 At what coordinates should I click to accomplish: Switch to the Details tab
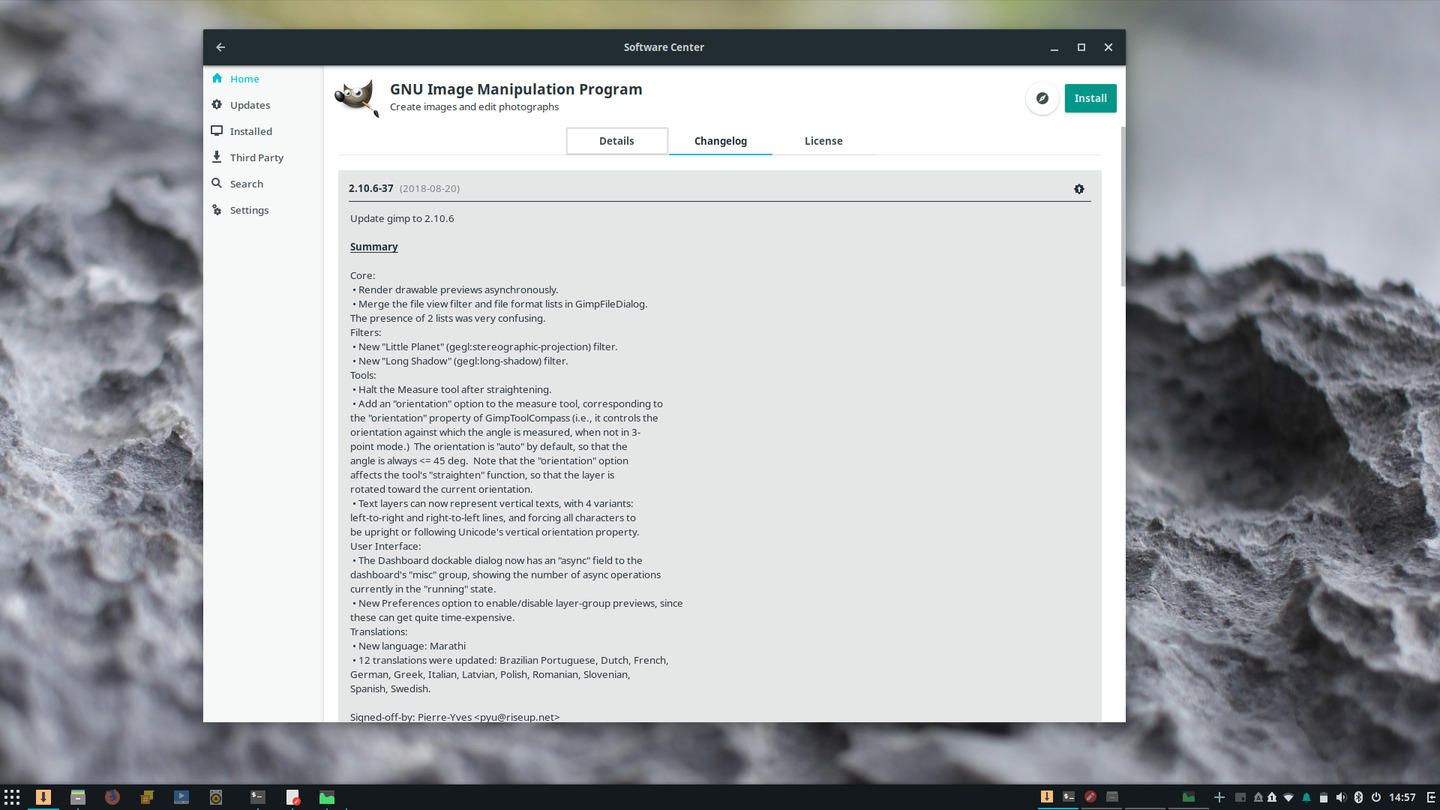tap(617, 141)
